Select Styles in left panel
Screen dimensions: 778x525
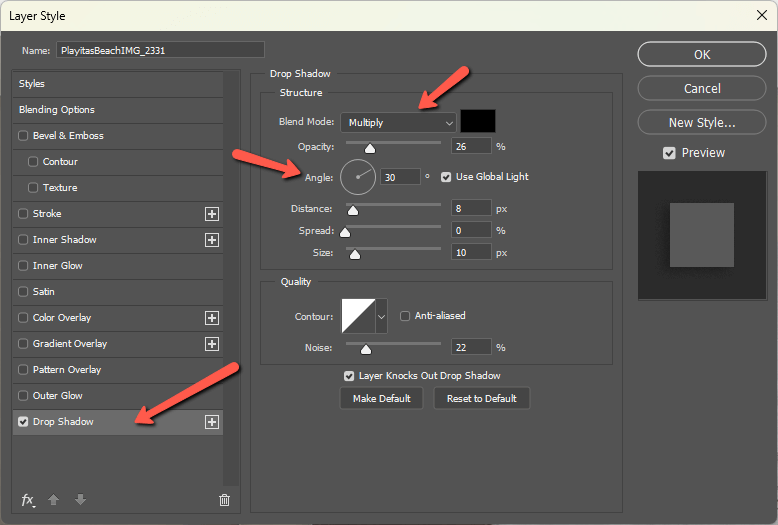click(118, 84)
